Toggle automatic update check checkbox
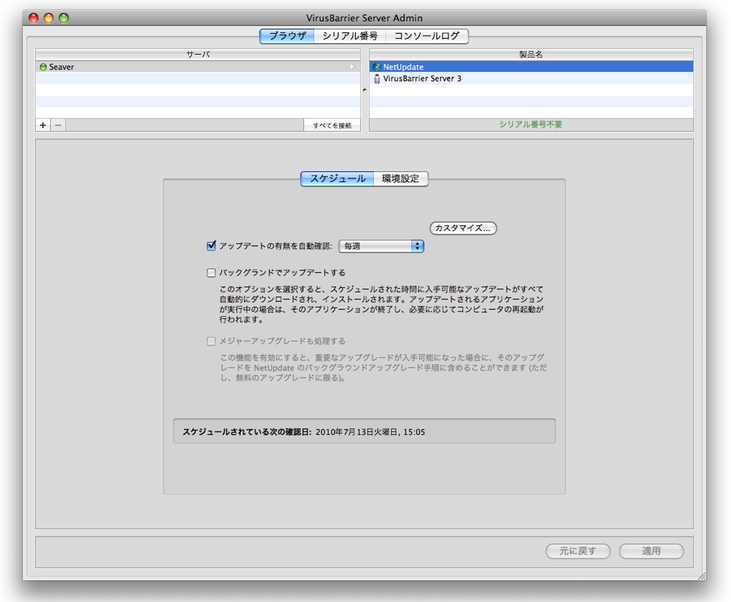Image resolution: width=731 pixels, height=602 pixels. click(211, 245)
